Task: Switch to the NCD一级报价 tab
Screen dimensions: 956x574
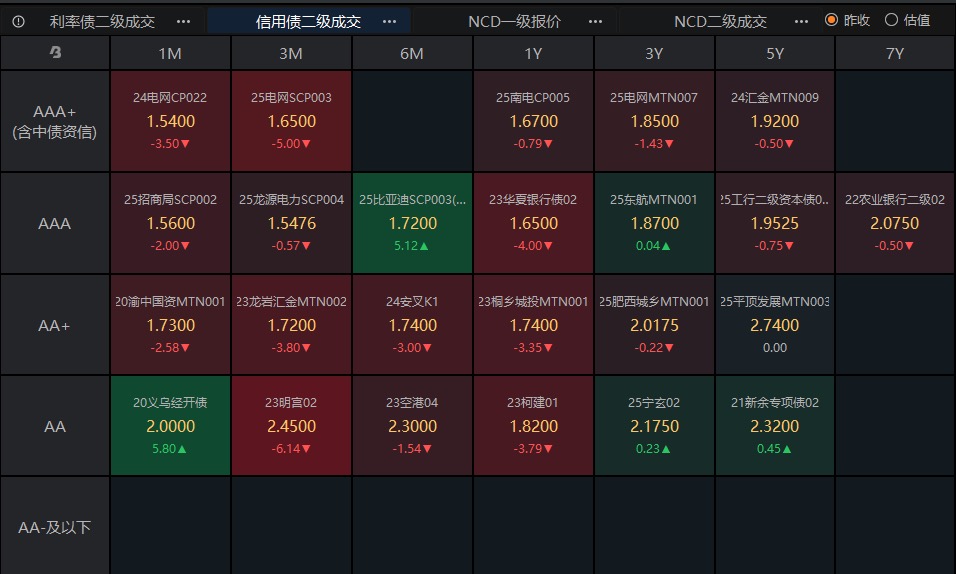Action: (x=515, y=21)
